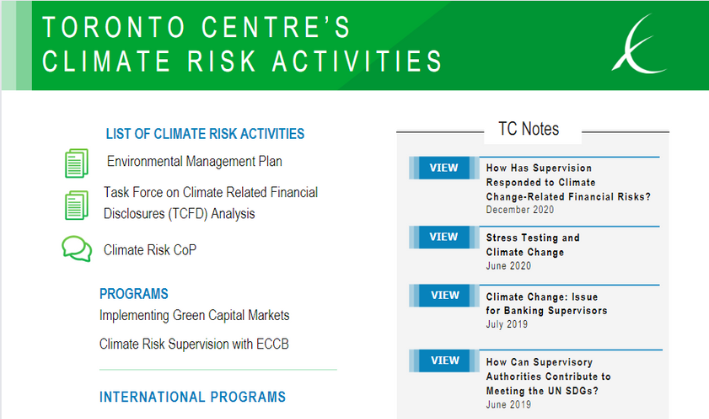Click the List of Climate Risk Activities heading
The image size is (709, 419).
[x=205, y=134]
